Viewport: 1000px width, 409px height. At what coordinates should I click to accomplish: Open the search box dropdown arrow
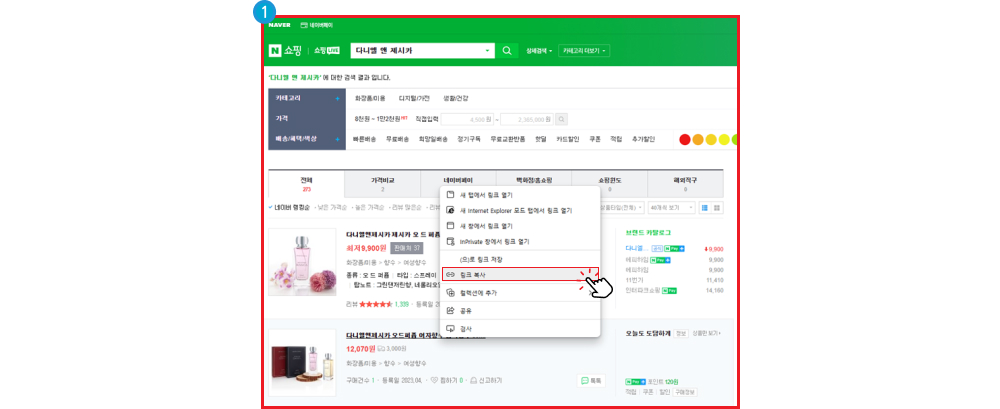click(487, 50)
